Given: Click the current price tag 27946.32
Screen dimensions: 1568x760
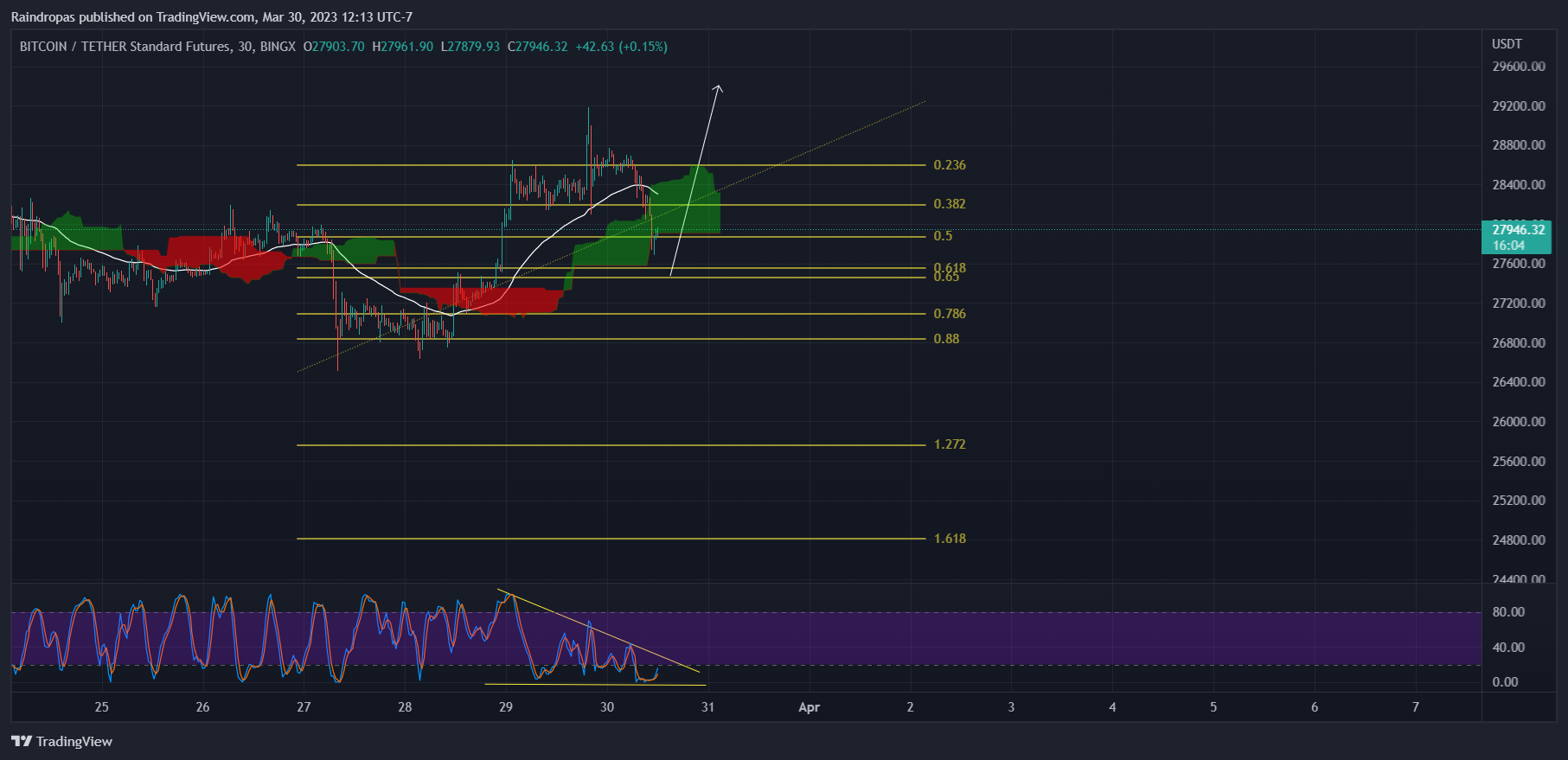Looking at the screenshot, I should [x=1519, y=229].
